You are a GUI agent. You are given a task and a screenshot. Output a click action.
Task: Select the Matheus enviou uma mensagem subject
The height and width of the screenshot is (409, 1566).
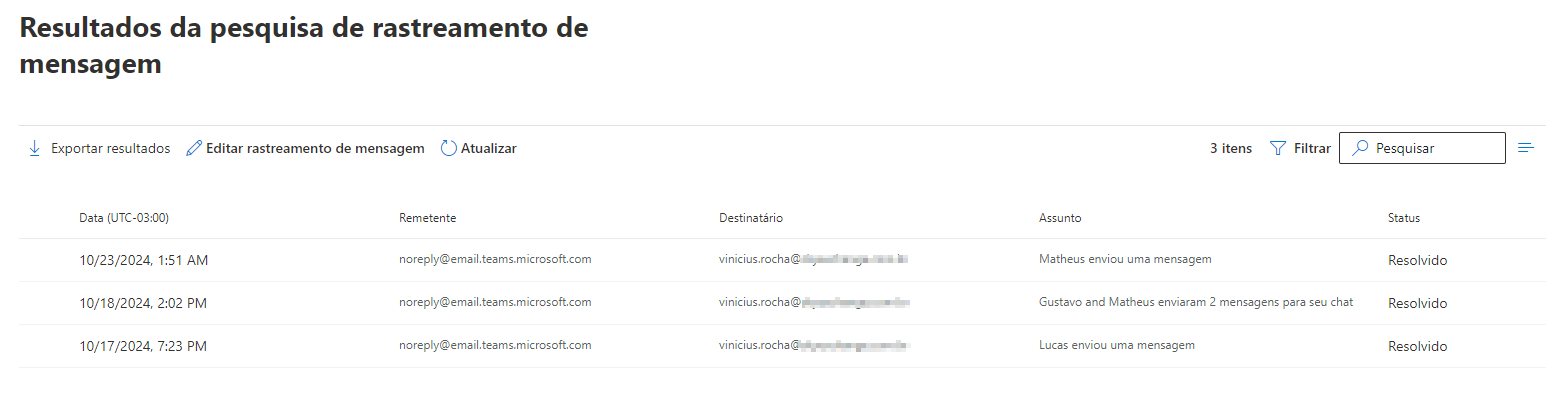click(x=1125, y=259)
